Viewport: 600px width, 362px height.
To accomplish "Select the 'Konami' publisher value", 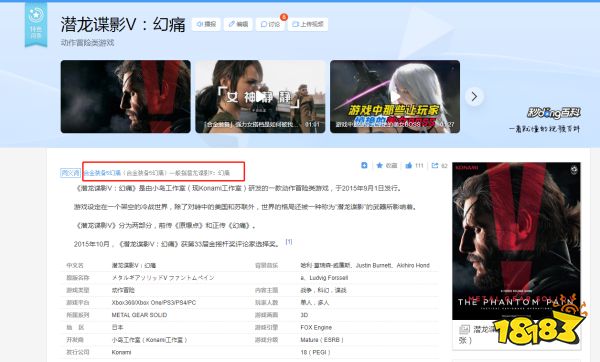I will tap(121, 352).
